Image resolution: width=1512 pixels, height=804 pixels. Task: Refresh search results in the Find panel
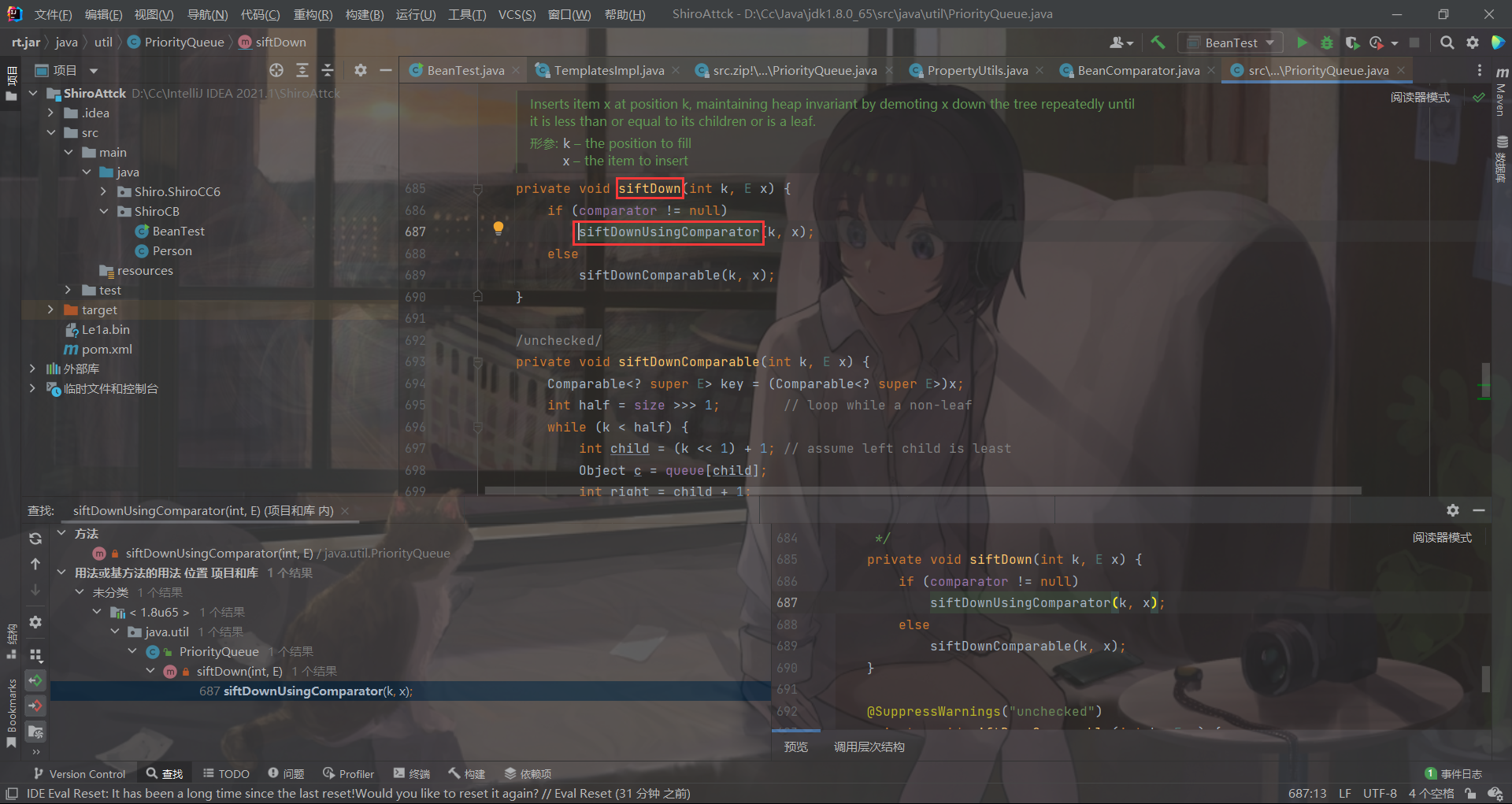(x=35, y=539)
